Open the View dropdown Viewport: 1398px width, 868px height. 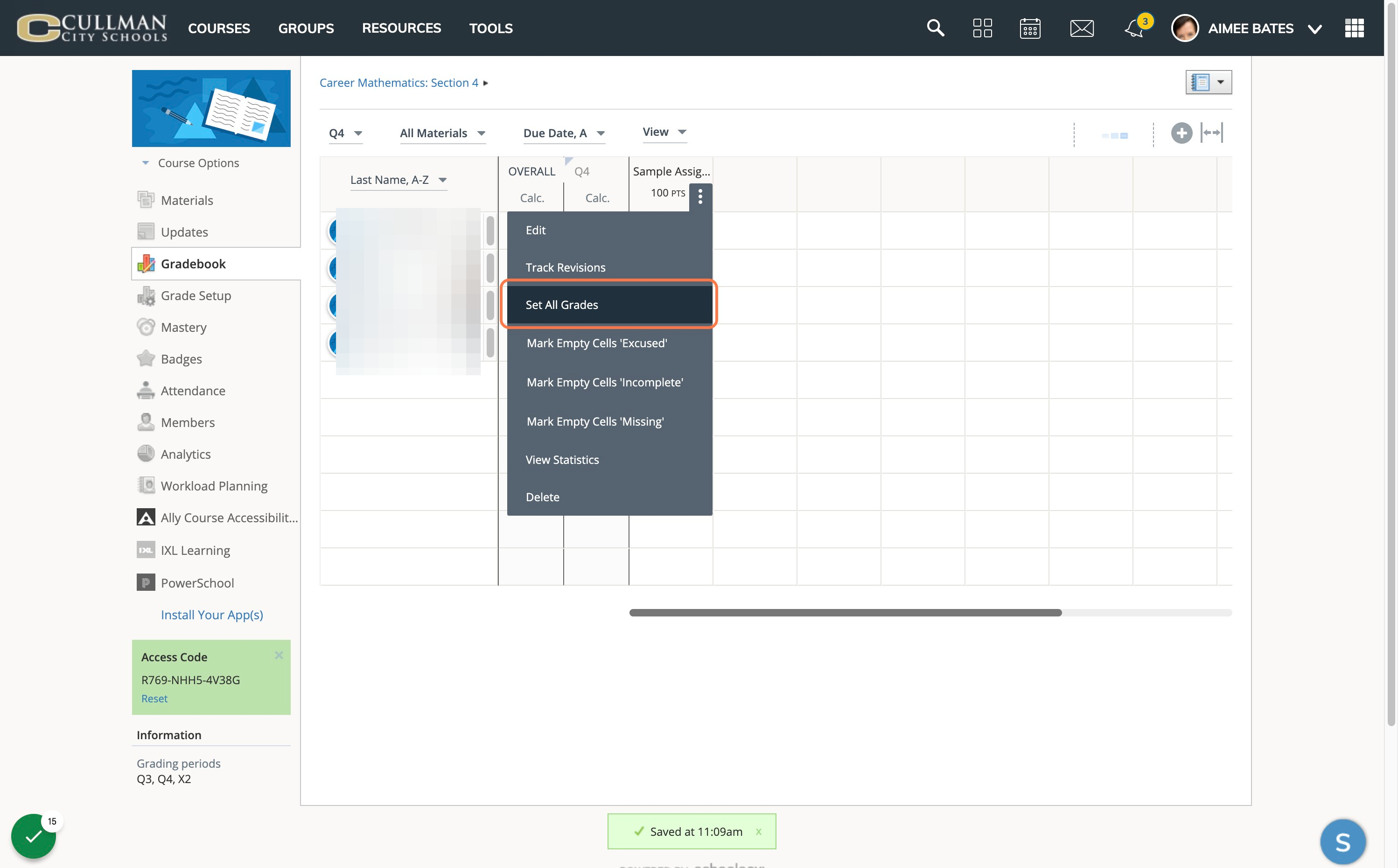click(664, 132)
